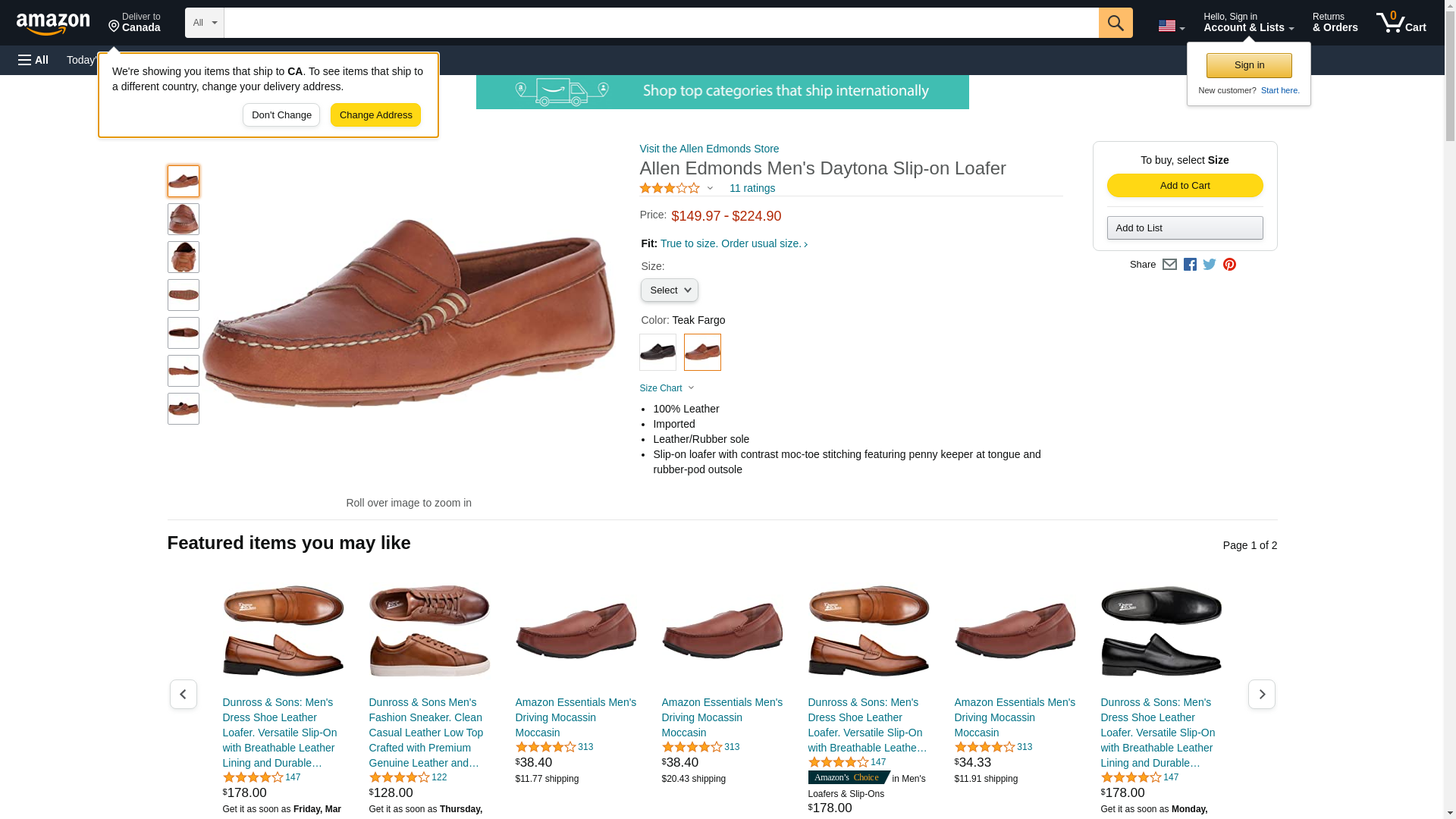Open the All hamburger menu

(33, 60)
